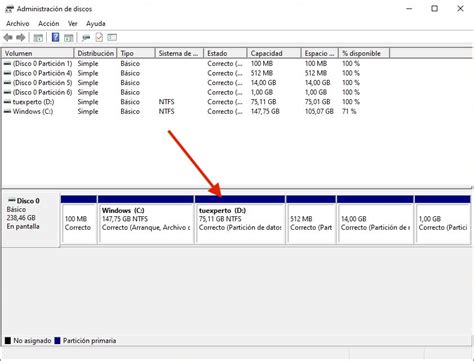Click the 147,75 GB capacity cell

click(265, 112)
